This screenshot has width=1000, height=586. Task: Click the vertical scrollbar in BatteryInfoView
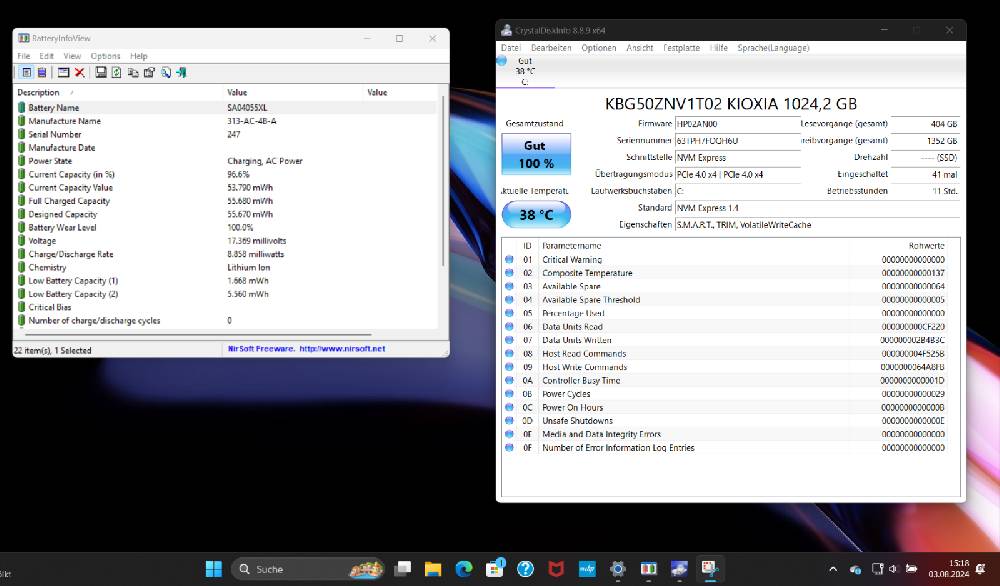tap(443, 182)
